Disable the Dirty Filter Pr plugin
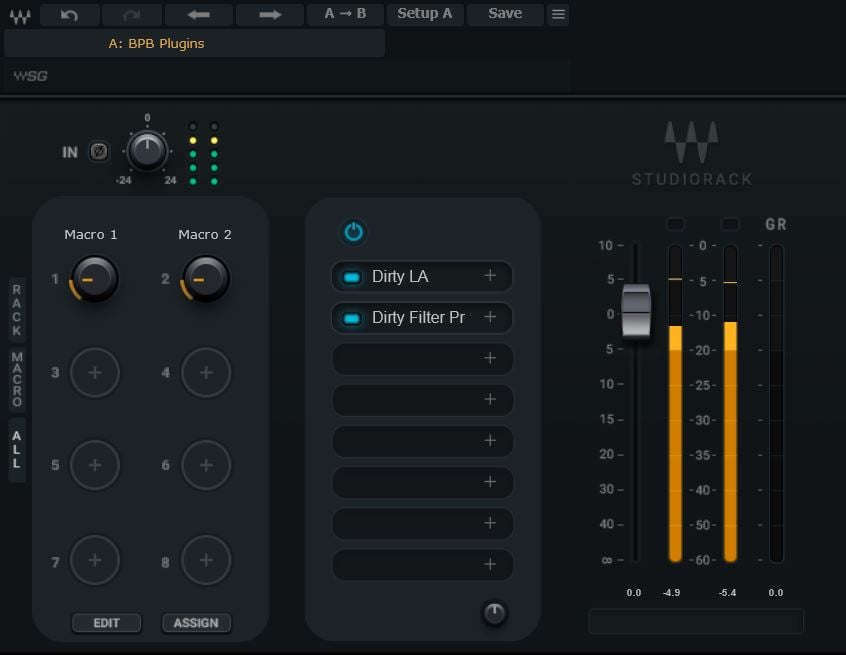The height and width of the screenshot is (655, 846). pyautogui.click(x=351, y=318)
